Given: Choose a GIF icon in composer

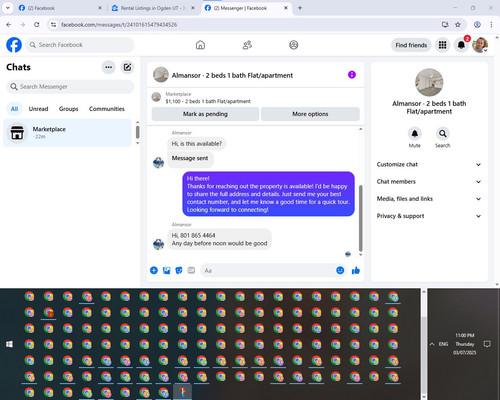Looking at the screenshot, I should pos(191,270).
